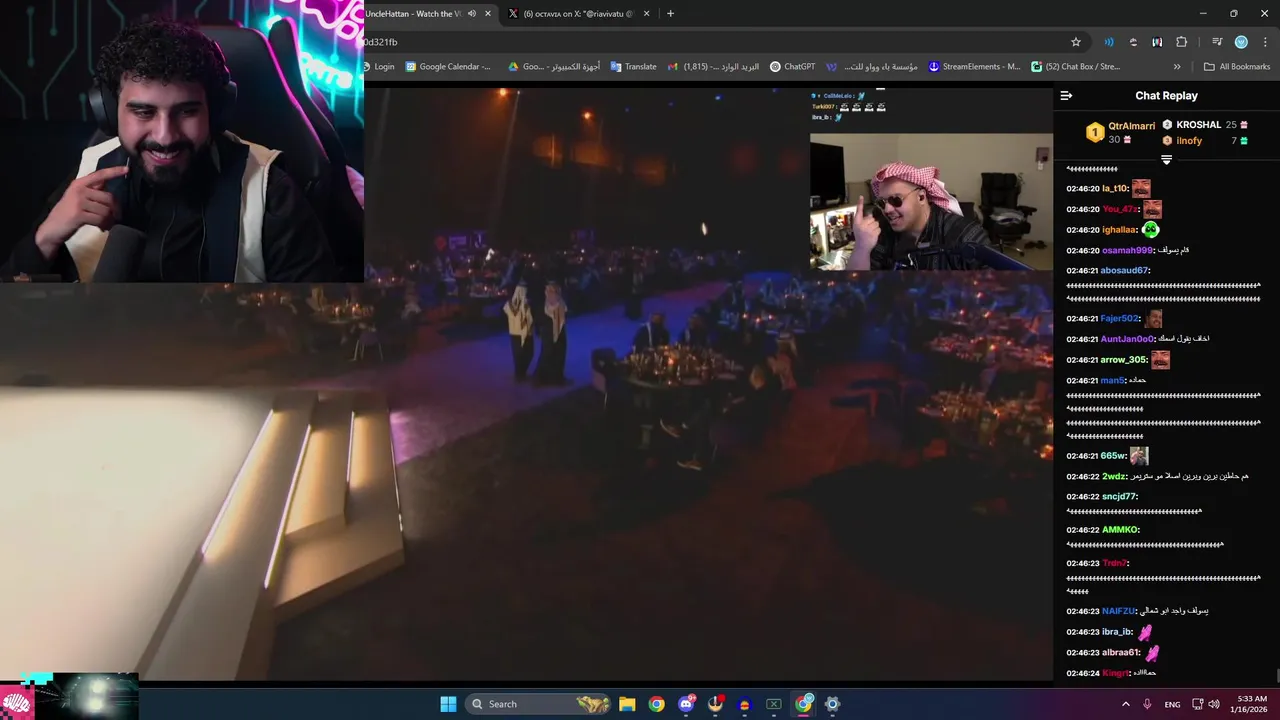Open the Google Drive 'Goo...' bookmark
The image size is (1280, 720).
click(x=553, y=67)
